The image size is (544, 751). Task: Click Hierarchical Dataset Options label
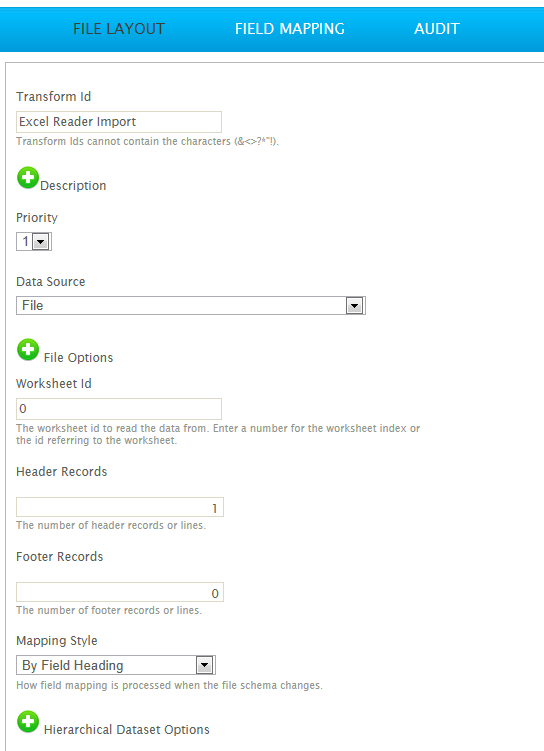tap(127, 729)
